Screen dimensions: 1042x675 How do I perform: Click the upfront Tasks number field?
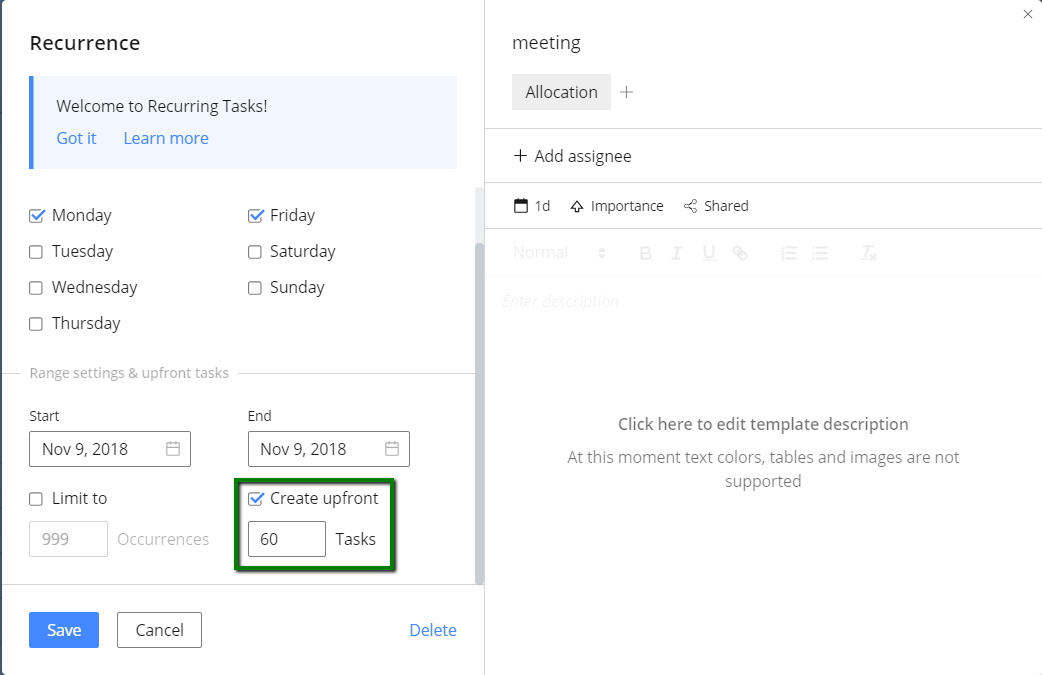286,539
